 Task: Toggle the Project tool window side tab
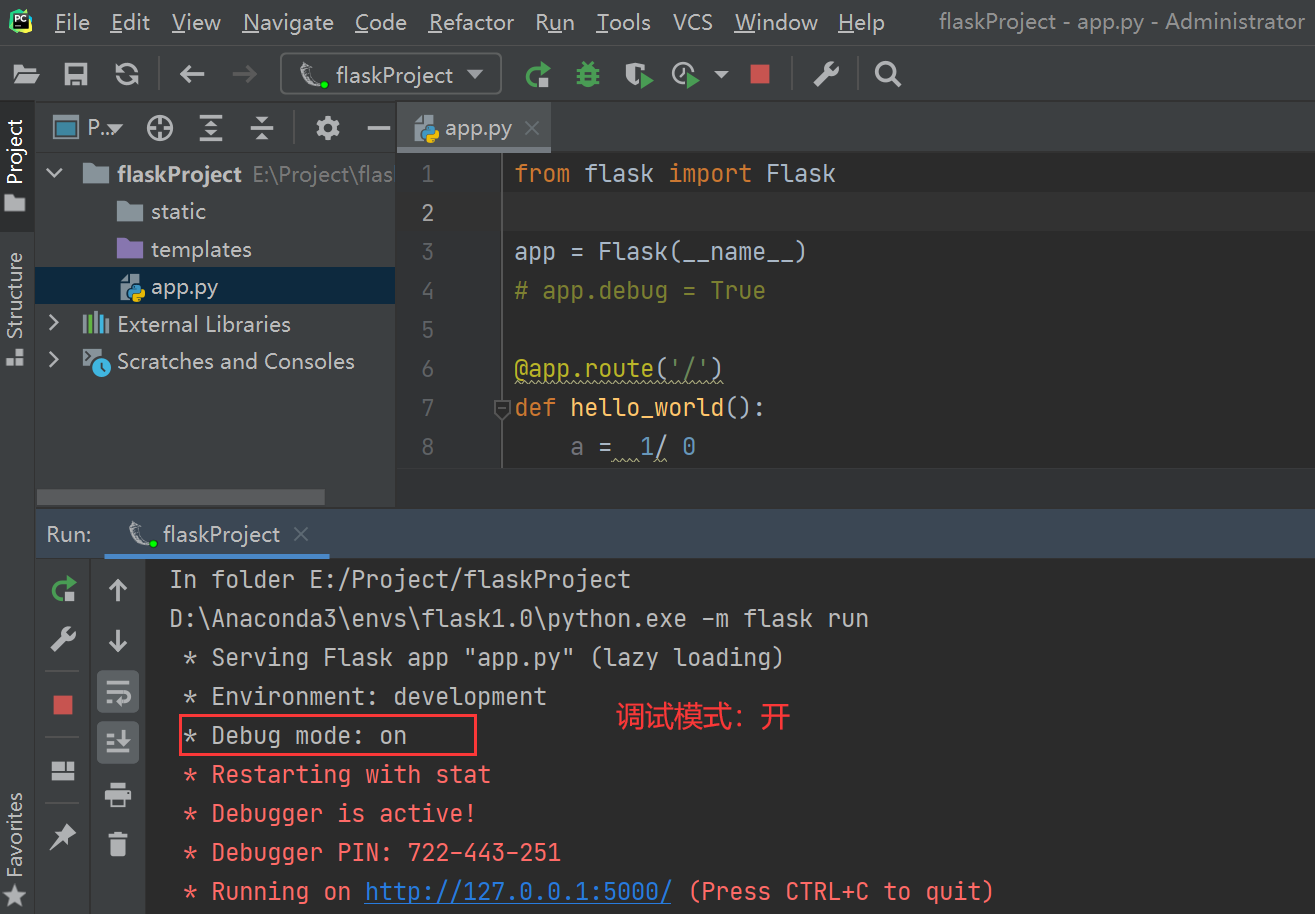coord(15,165)
